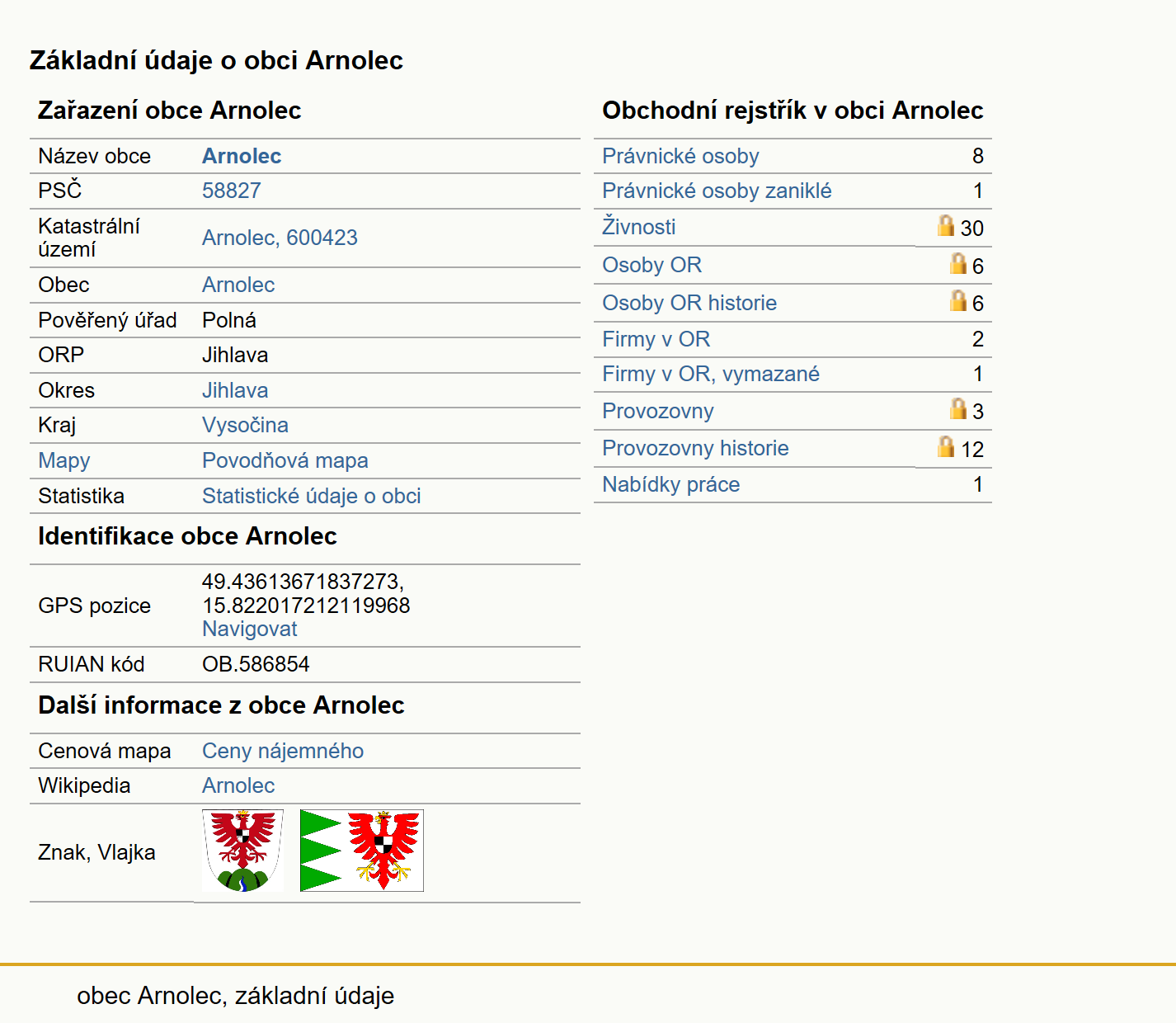Open the Arnolec link in Obec row
Image resolution: width=1176 pixels, height=1023 pixels.
click(x=238, y=285)
